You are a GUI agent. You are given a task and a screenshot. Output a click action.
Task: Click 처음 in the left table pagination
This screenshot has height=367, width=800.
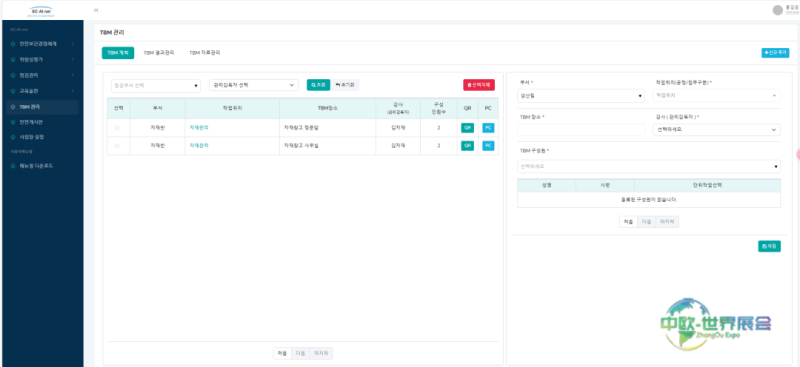(x=282, y=353)
